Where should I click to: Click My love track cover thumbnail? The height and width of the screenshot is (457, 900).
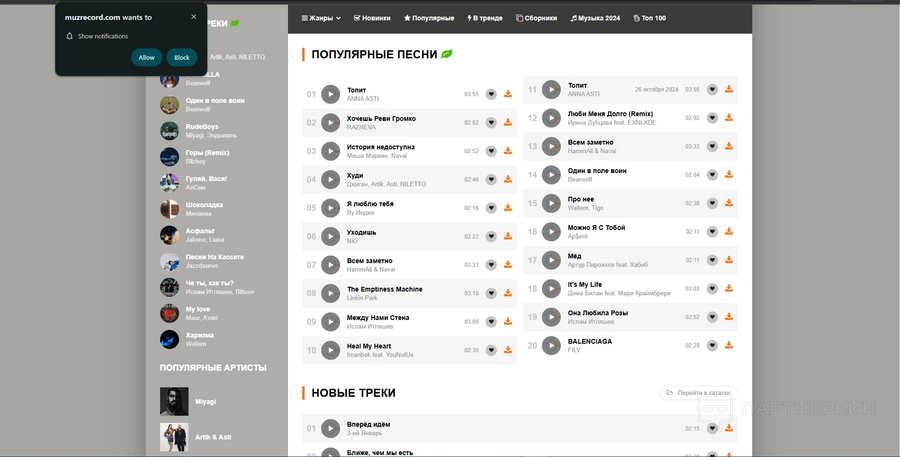169,313
